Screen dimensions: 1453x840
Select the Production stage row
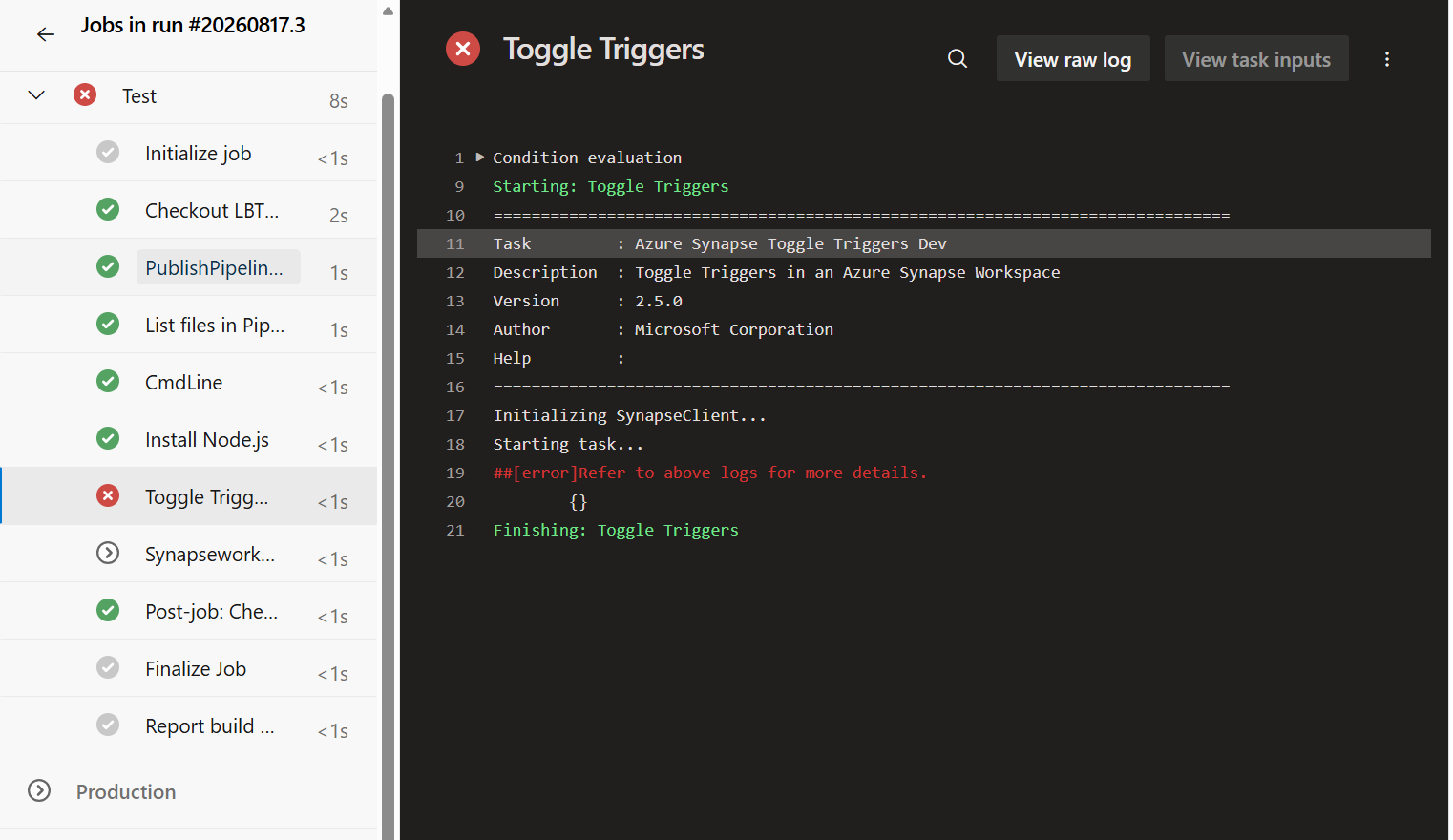(x=189, y=791)
